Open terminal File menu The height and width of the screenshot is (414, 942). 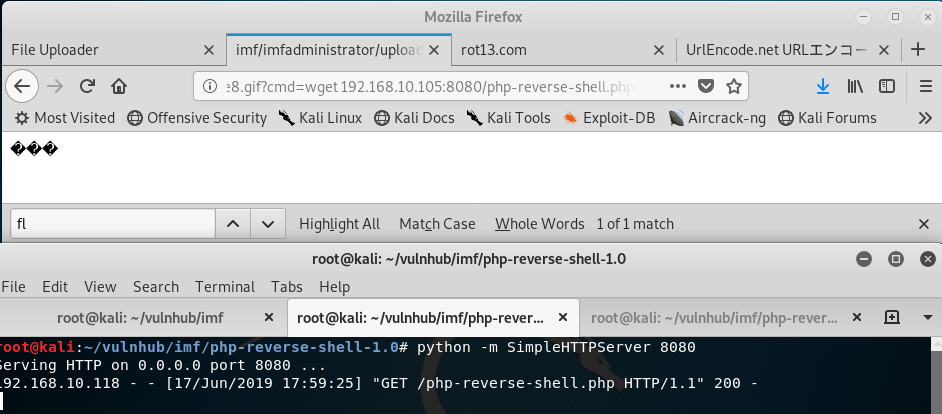13,287
